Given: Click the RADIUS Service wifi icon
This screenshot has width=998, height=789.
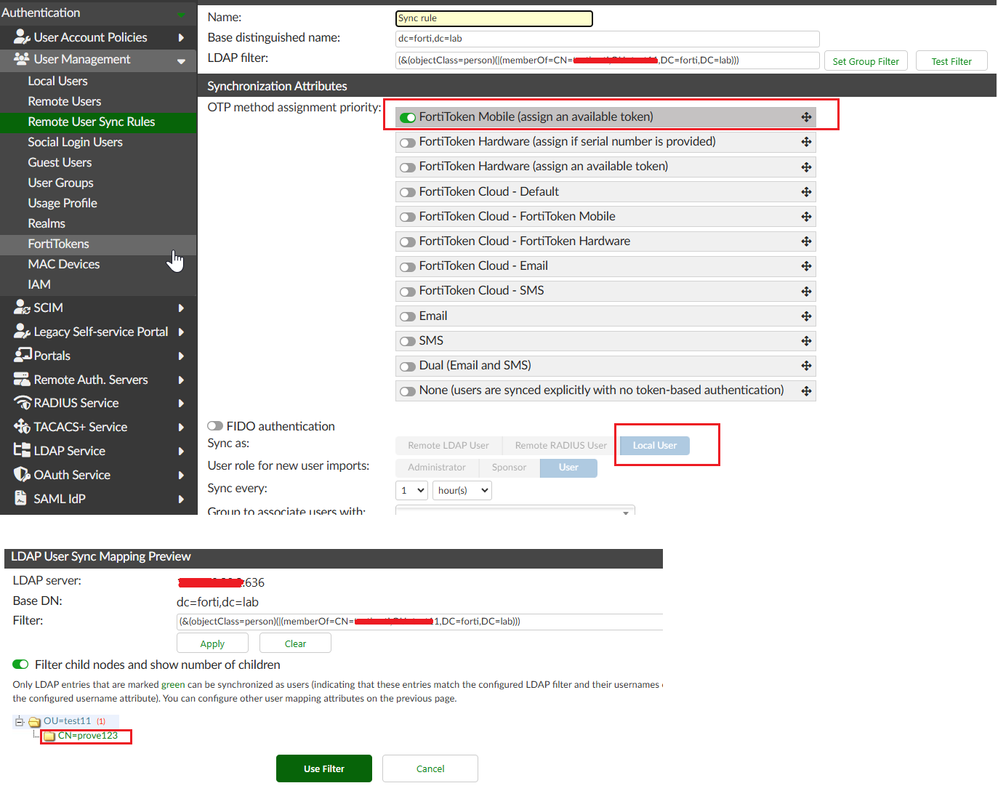Looking at the screenshot, I should [x=22, y=403].
